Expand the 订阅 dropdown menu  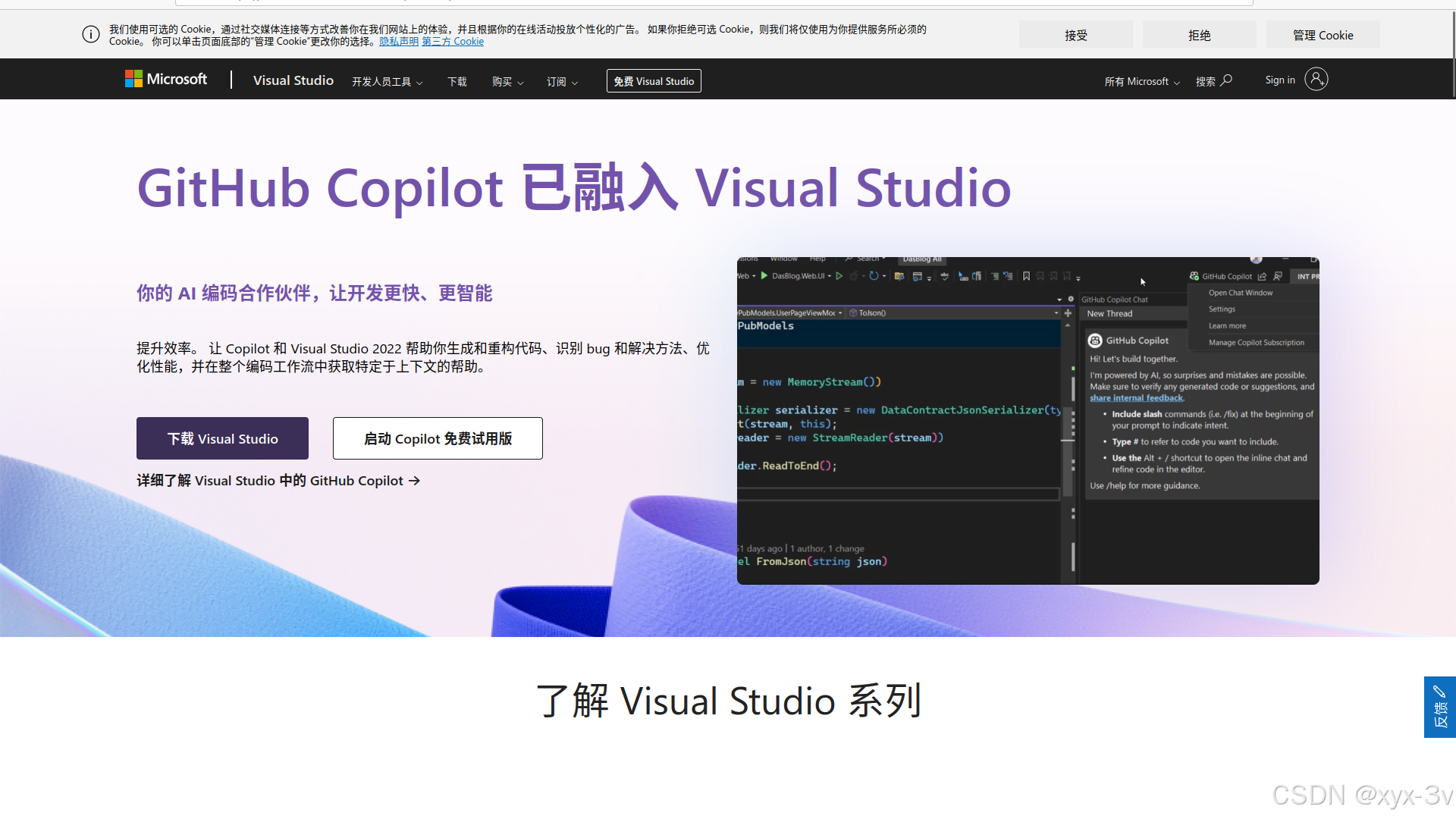click(562, 81)
